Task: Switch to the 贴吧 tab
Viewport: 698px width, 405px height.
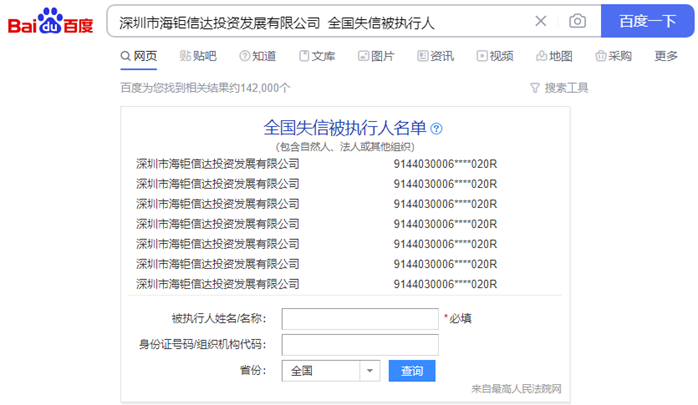Action: coord(198,56)
